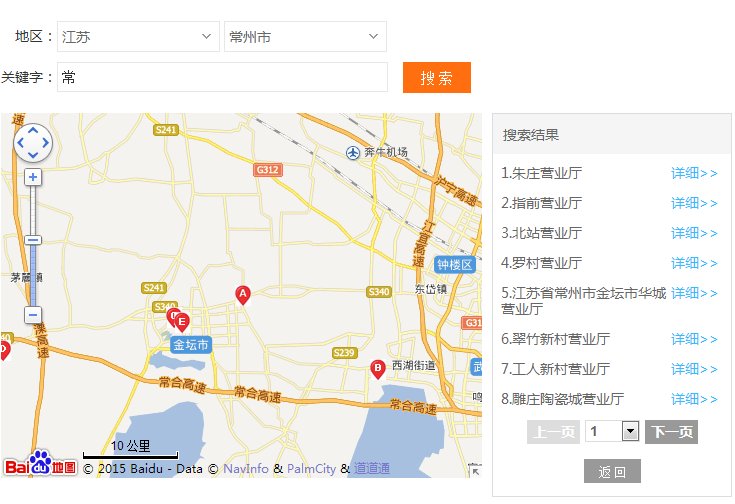Open details for 4.罗村营业厅
The width and height of the screenshot is (735, 504).
click(x=694, y=263)
